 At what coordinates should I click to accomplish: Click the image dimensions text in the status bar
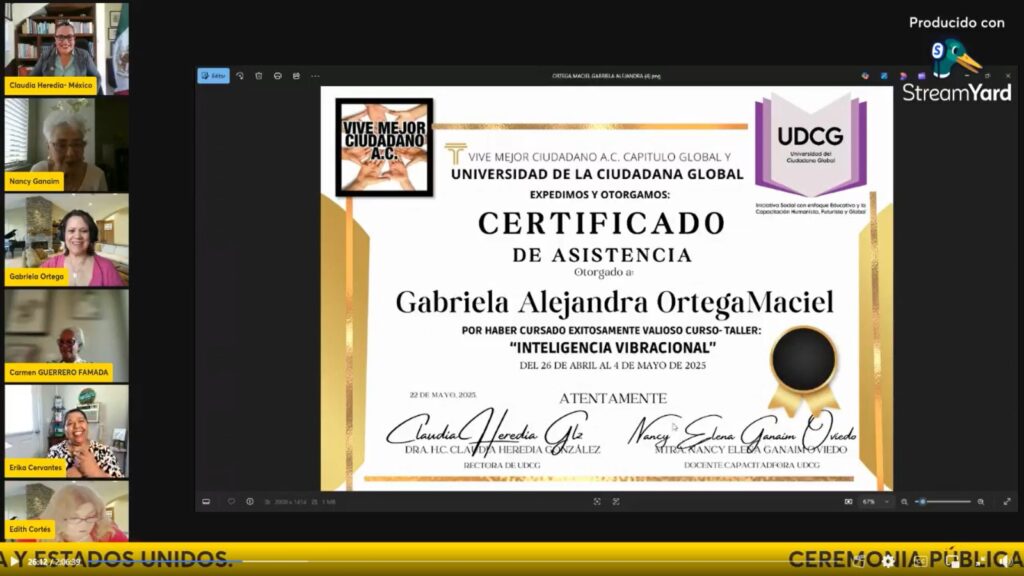pyautogui.click(x=290, y=502)
